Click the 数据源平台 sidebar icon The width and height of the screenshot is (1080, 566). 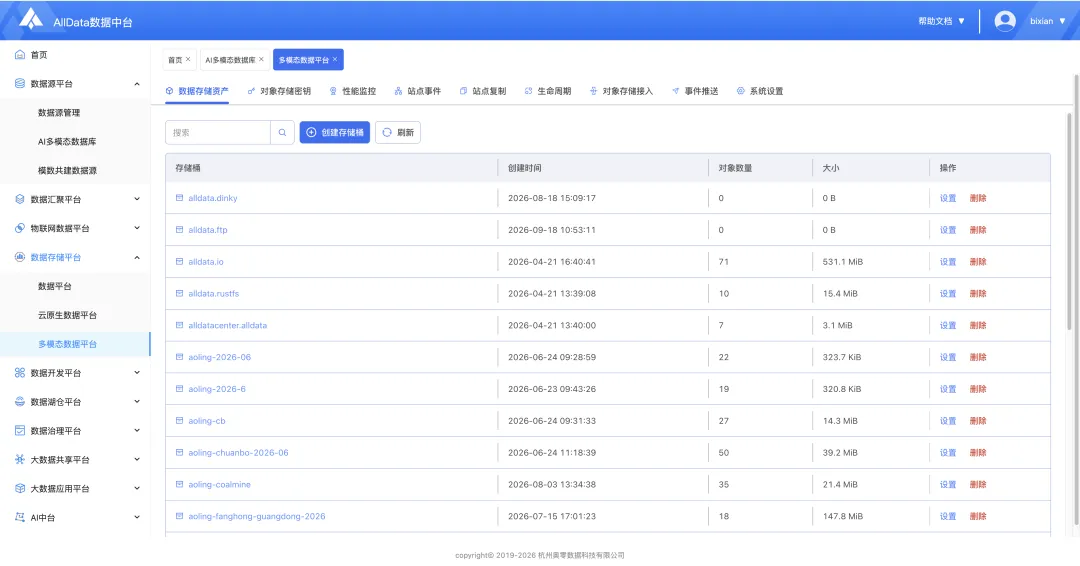(x=20, y=83)
